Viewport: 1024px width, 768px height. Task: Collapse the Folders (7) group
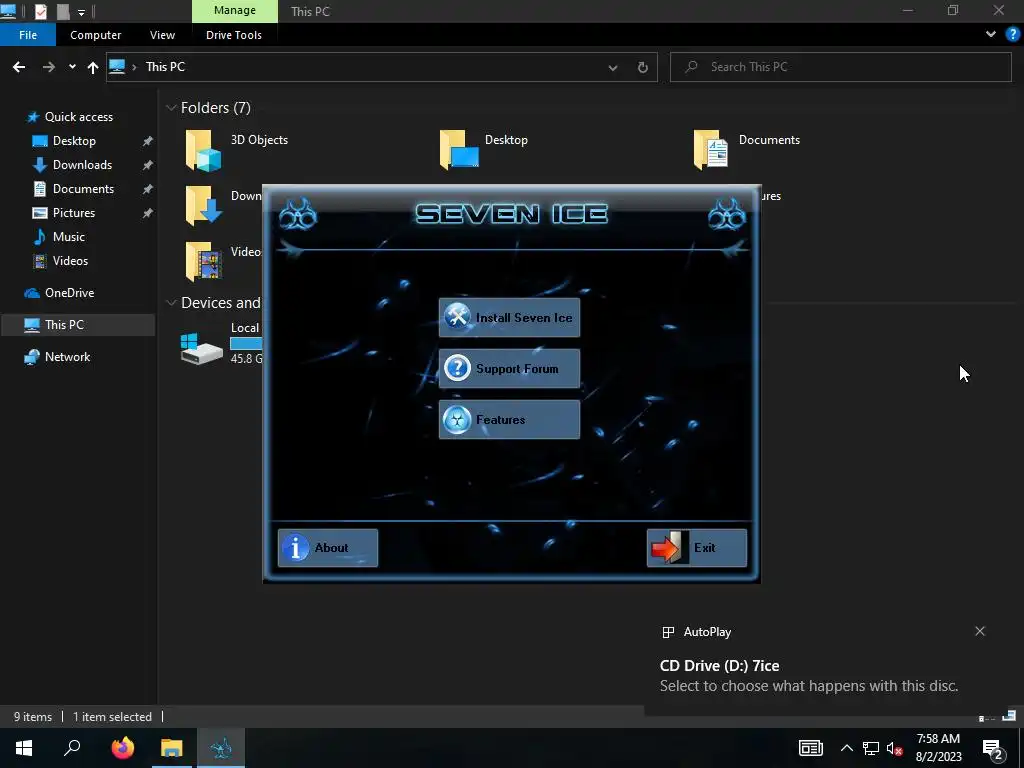pos(171,107)
